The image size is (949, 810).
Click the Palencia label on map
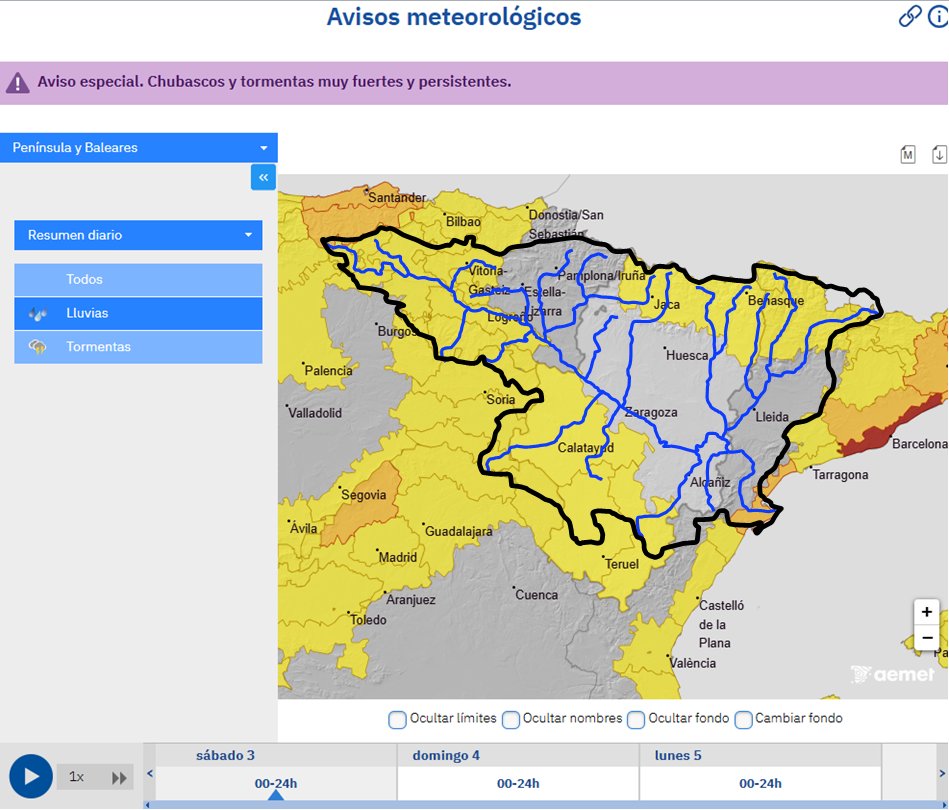coord(329,371)
